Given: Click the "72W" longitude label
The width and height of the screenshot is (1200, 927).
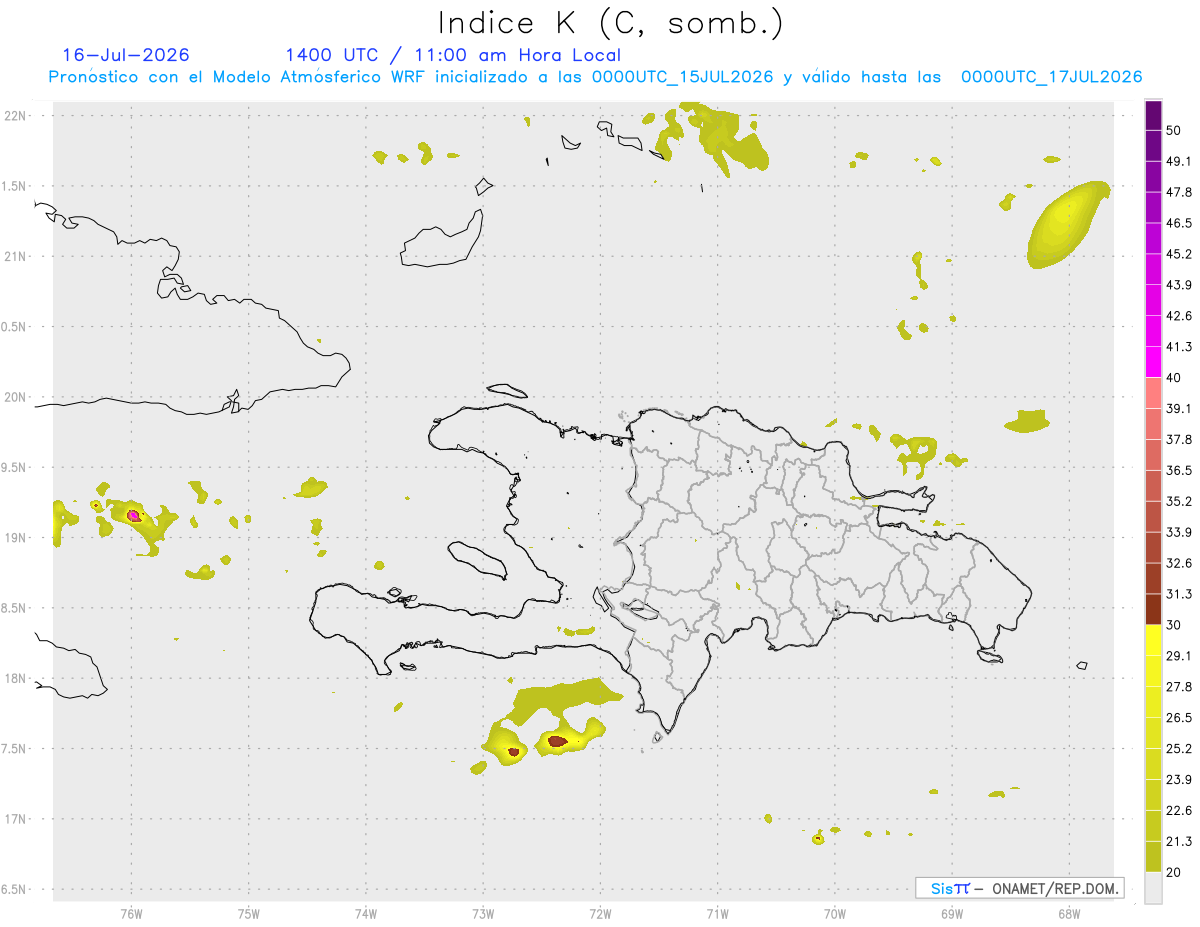Looking at the screenshot, I should click(600, 914).
